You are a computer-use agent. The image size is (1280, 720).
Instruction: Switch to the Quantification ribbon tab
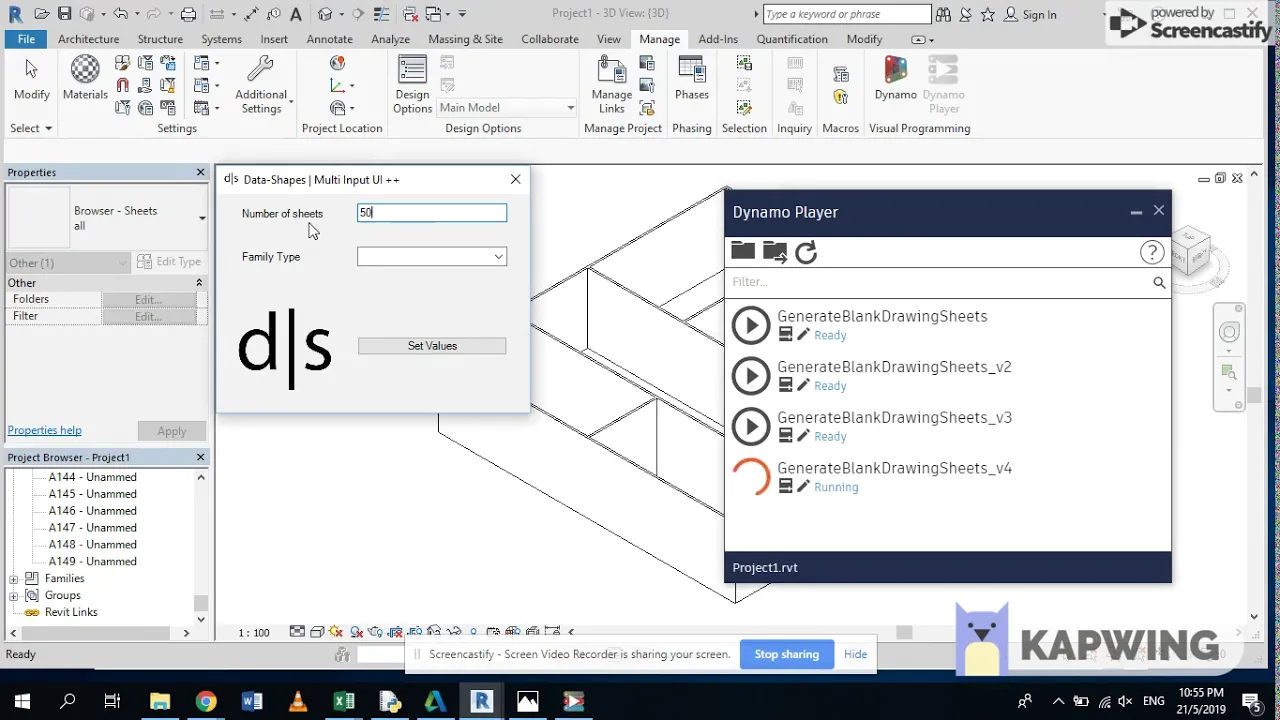[x=791, y=39]
